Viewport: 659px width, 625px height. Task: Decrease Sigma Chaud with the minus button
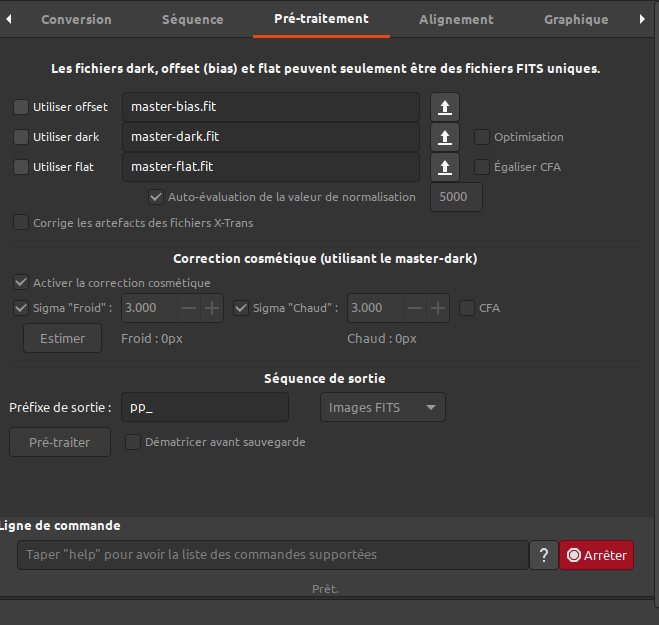coord(414,308)
